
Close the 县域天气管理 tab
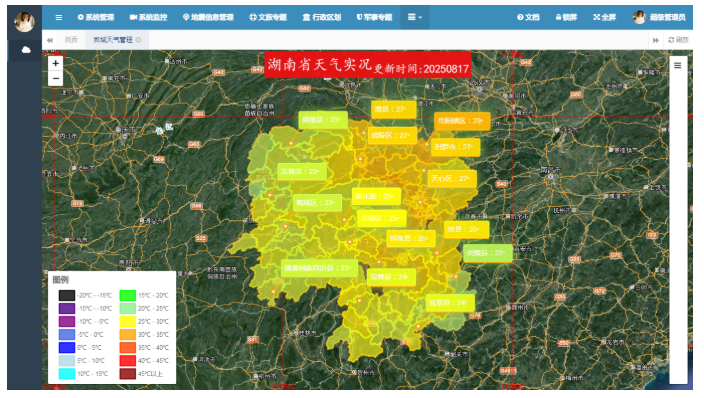138,40
